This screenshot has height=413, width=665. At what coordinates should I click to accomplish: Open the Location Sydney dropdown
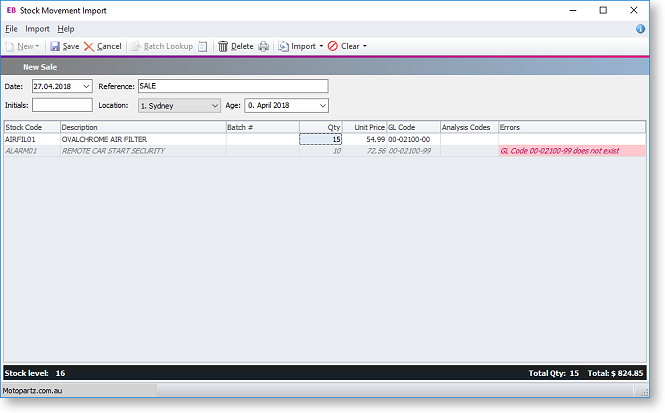click(215, 106)
